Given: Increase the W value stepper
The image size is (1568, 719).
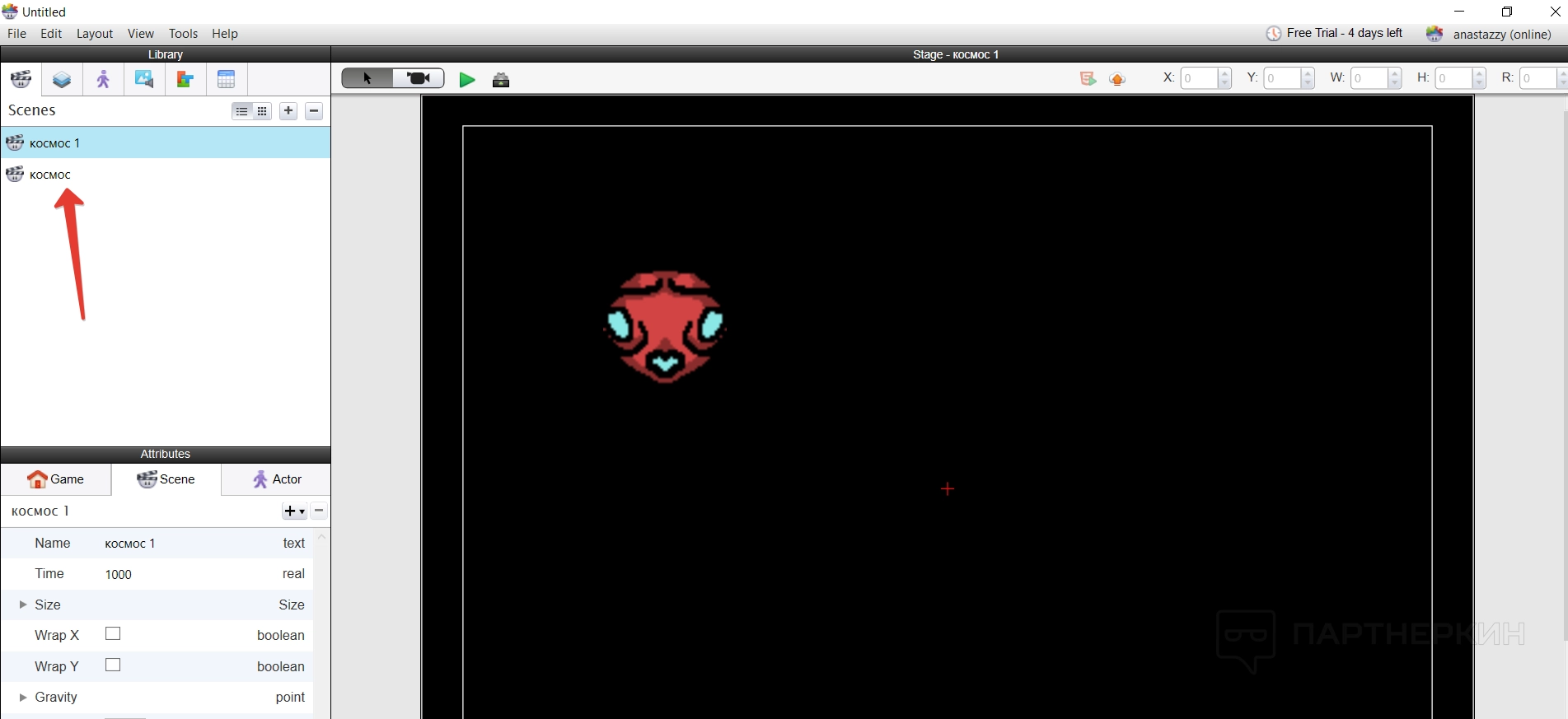Looking at the screenshot, I should (x=1394, y=73).
